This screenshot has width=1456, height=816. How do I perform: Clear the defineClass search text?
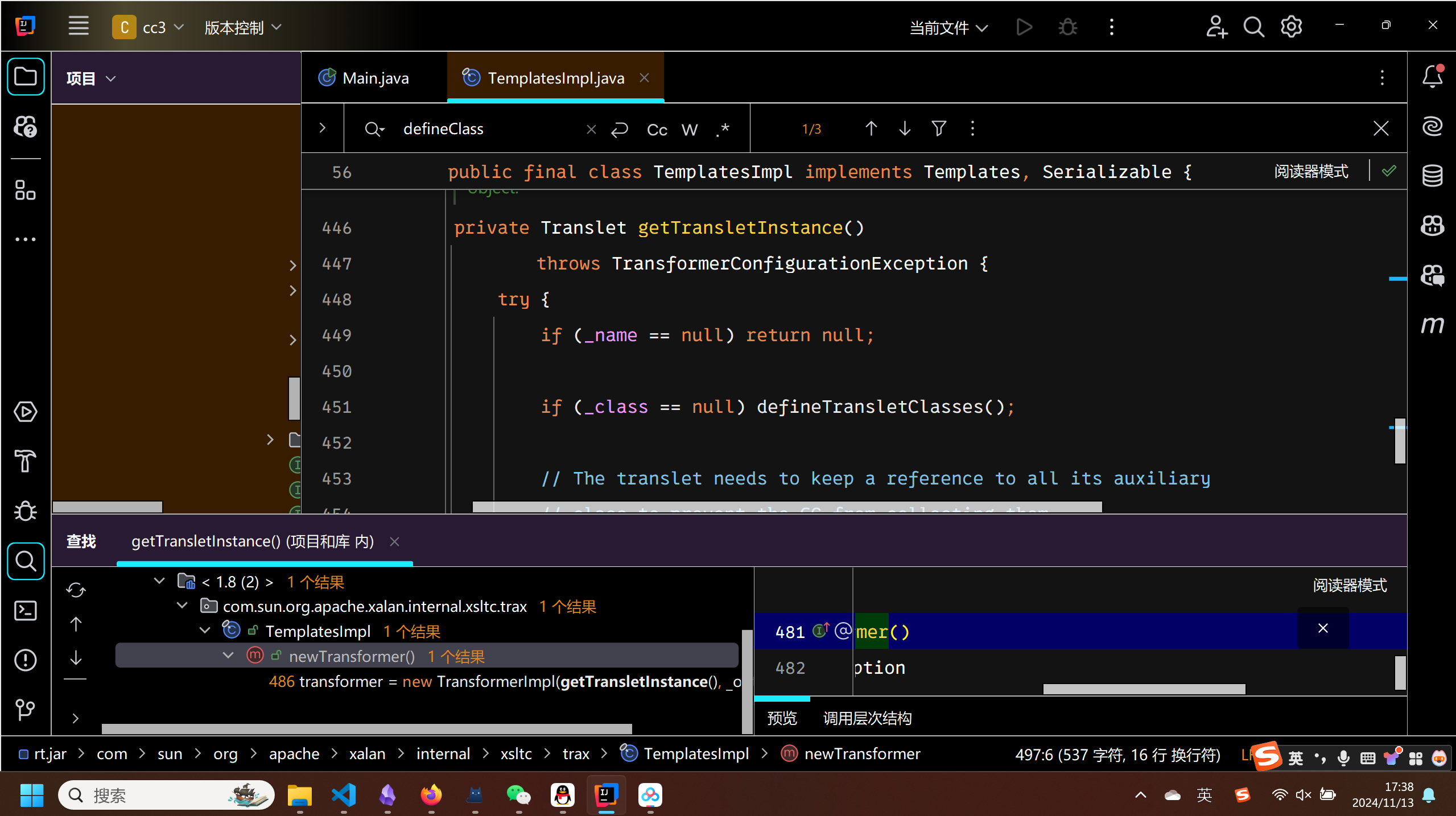click(591, 130)
